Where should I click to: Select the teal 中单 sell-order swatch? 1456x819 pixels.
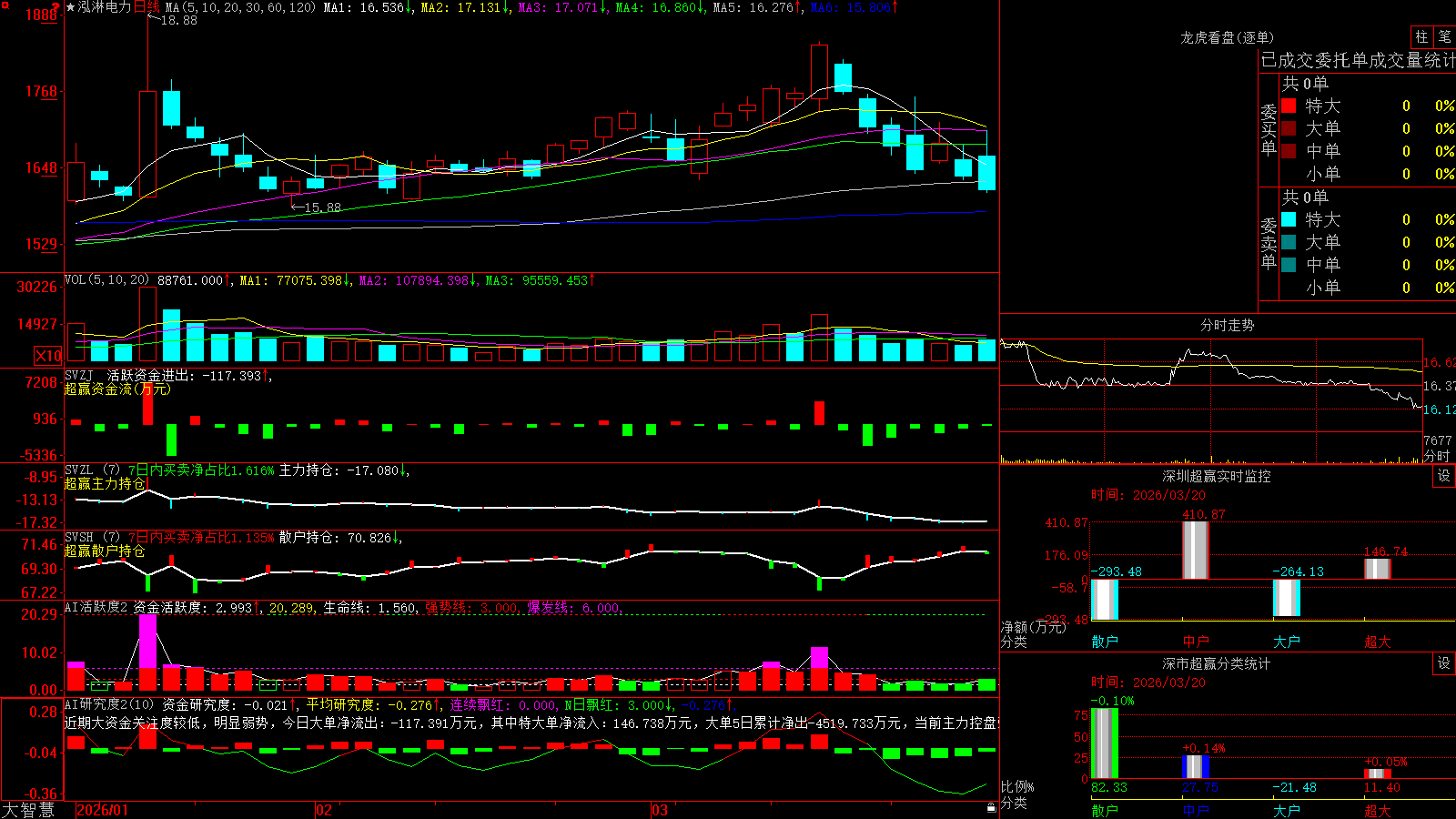click(x=1289, y=265)
